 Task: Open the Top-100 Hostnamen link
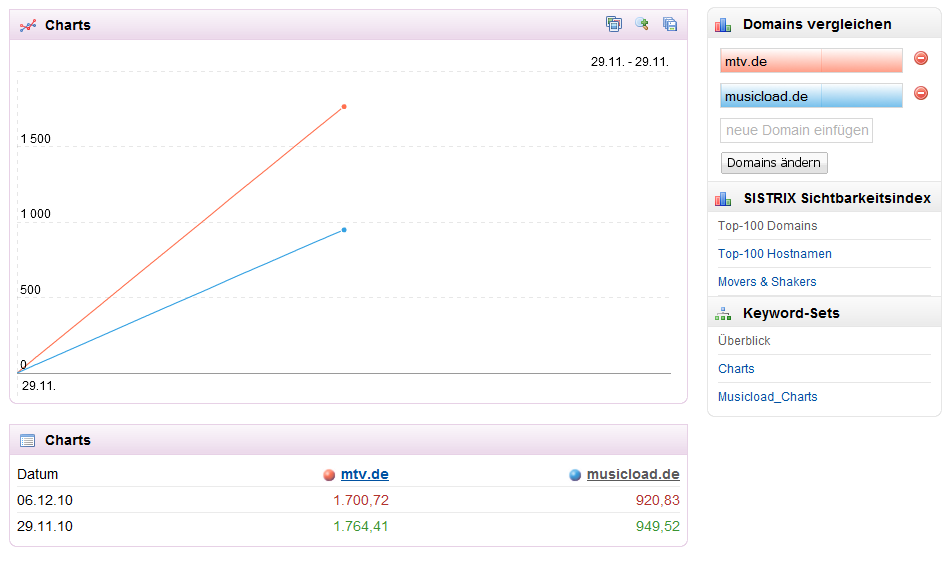pos(775,254)
